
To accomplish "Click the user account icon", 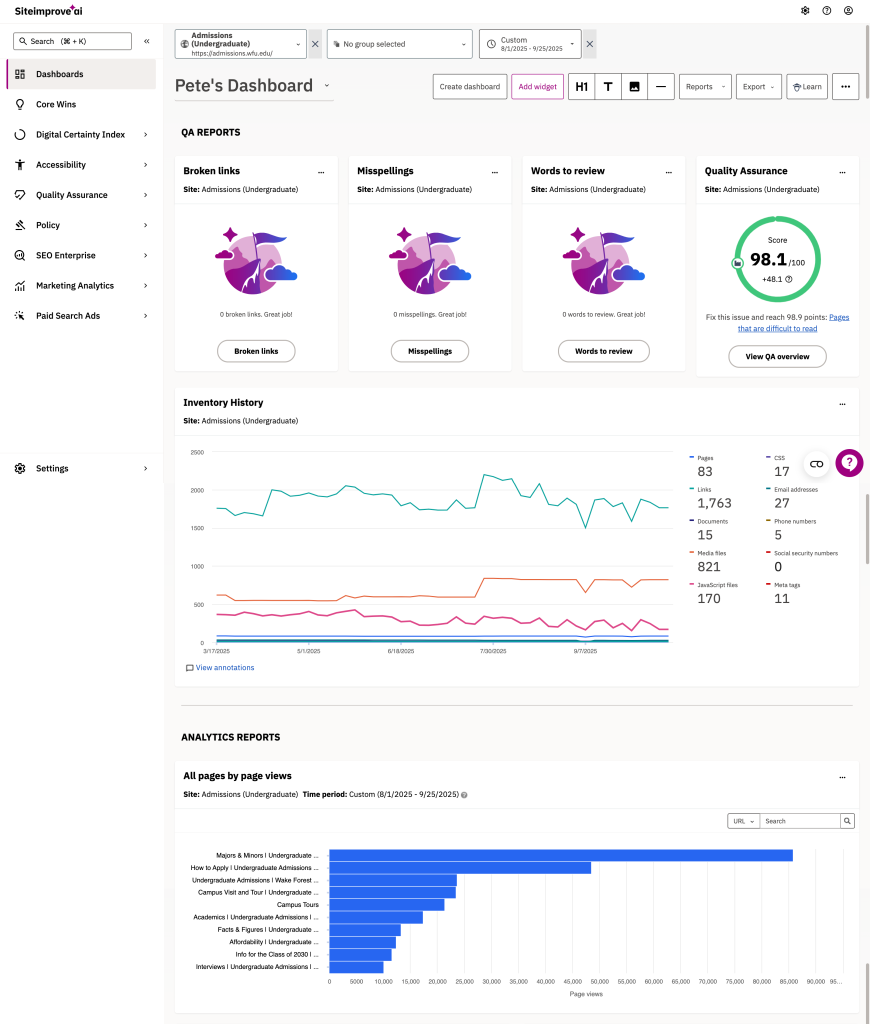I will point(848,11).
